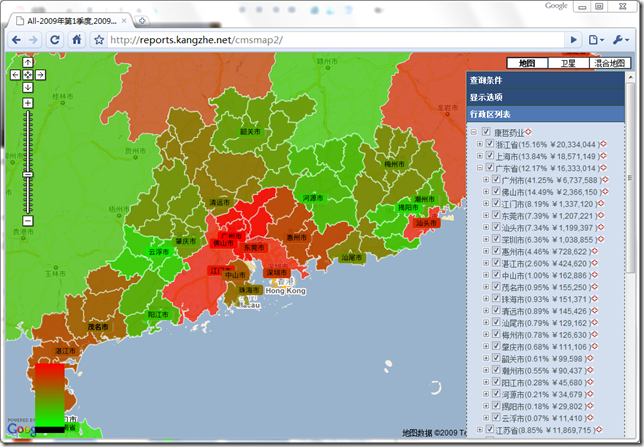Bookmark this page with the star icon
This screenshot has width=644, height=447.
click(98, 40)
